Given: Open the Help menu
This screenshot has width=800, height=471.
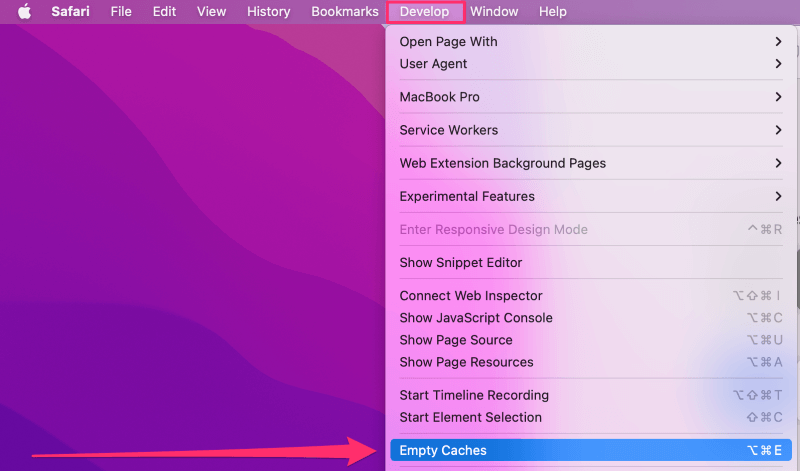Looking at the screenshot, I should 552,12.
